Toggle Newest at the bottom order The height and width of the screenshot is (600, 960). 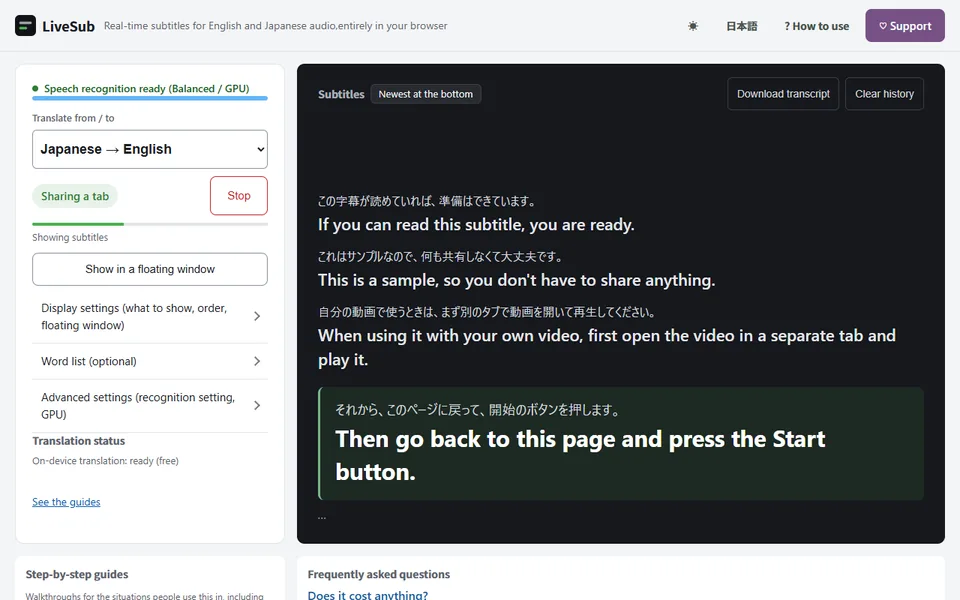pyautogui.click(x=426, y=94)
